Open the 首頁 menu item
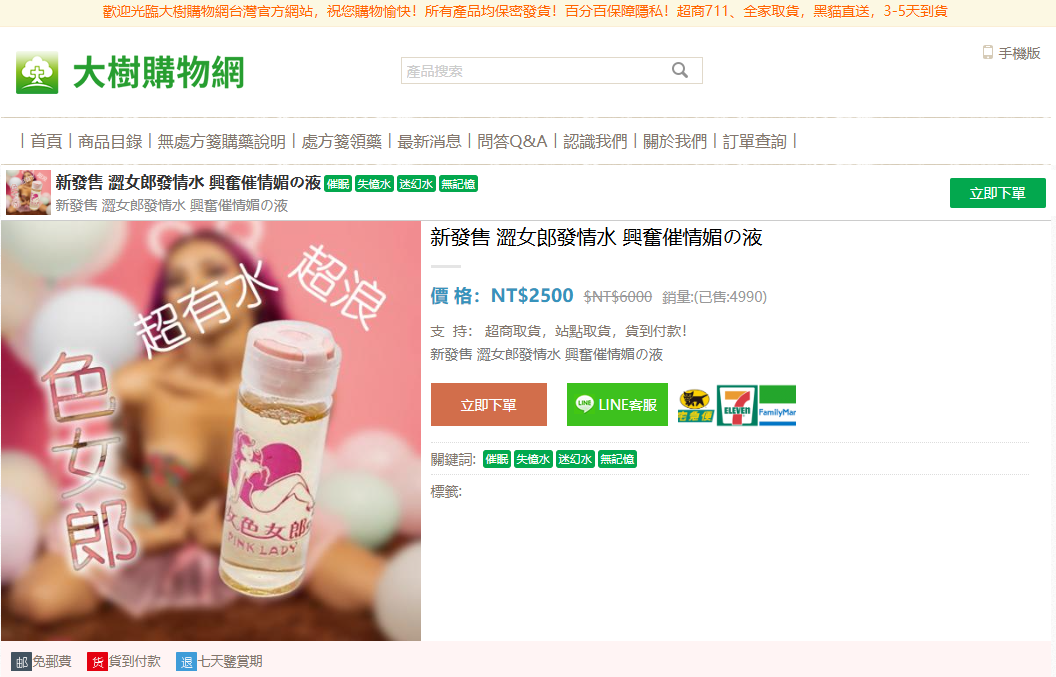The image size is (1056, 677). coord(46,141)
